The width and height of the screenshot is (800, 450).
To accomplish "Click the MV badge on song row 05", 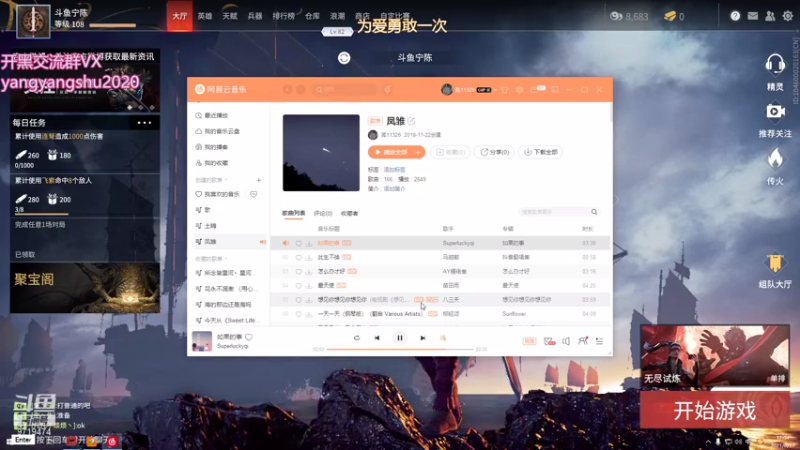I will click(432, 299).
